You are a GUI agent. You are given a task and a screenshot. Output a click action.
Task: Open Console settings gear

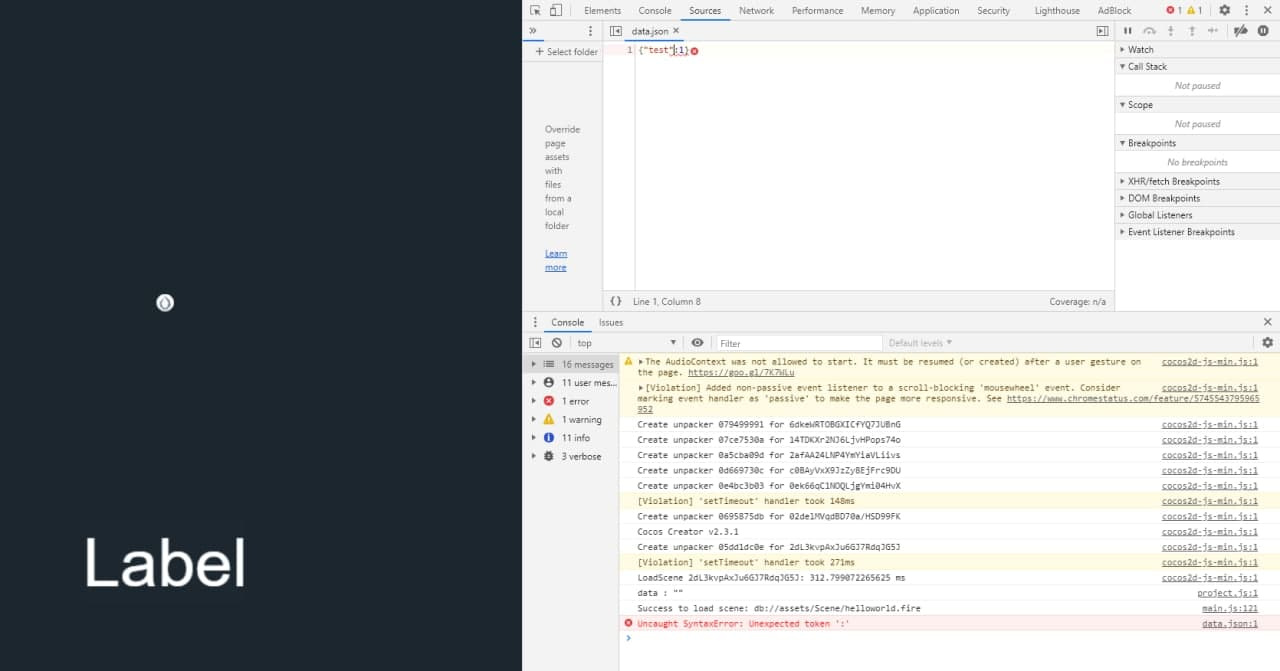[1267, 343]
